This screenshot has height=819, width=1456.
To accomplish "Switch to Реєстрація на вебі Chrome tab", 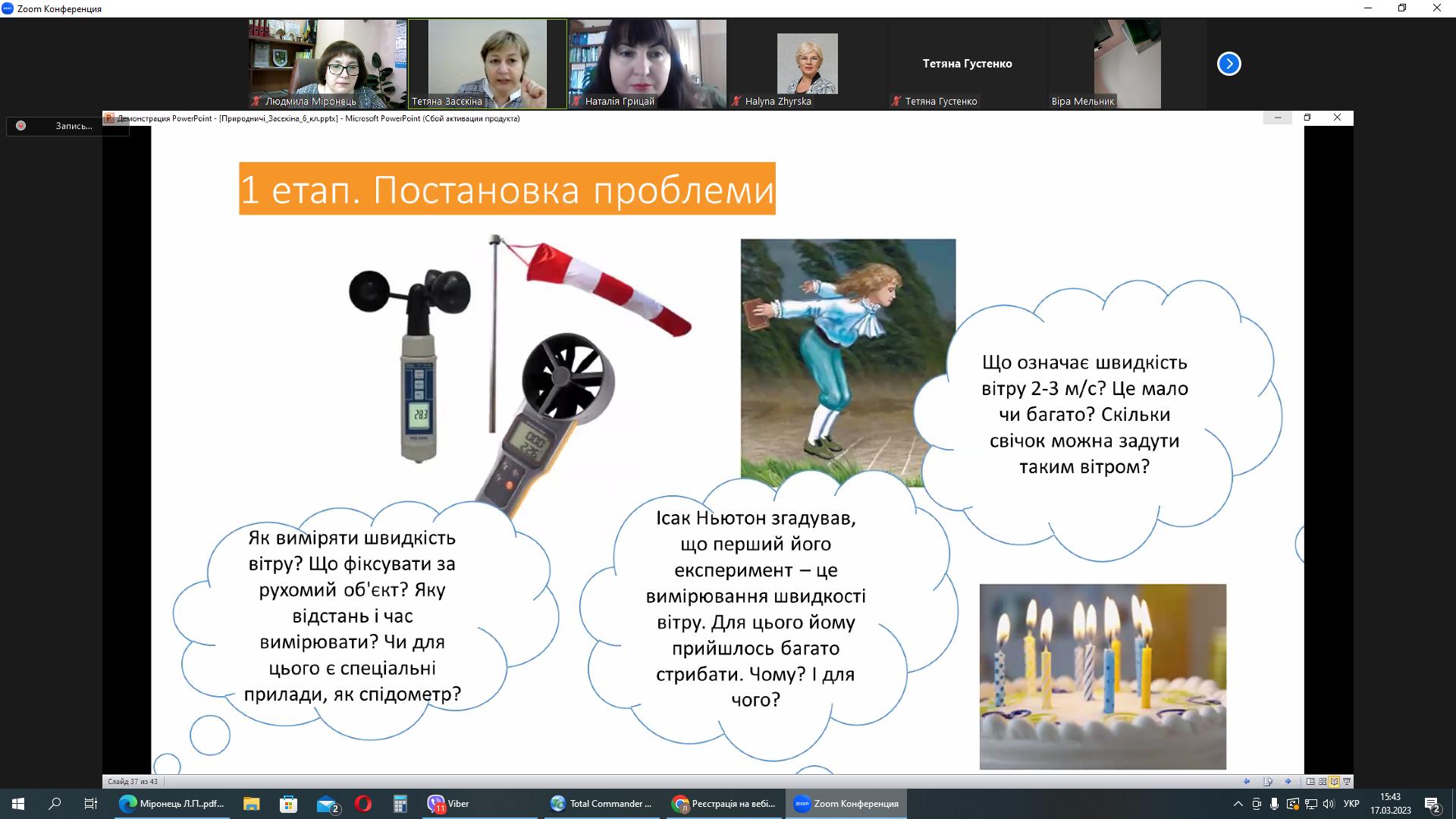I will click(725, 804).
